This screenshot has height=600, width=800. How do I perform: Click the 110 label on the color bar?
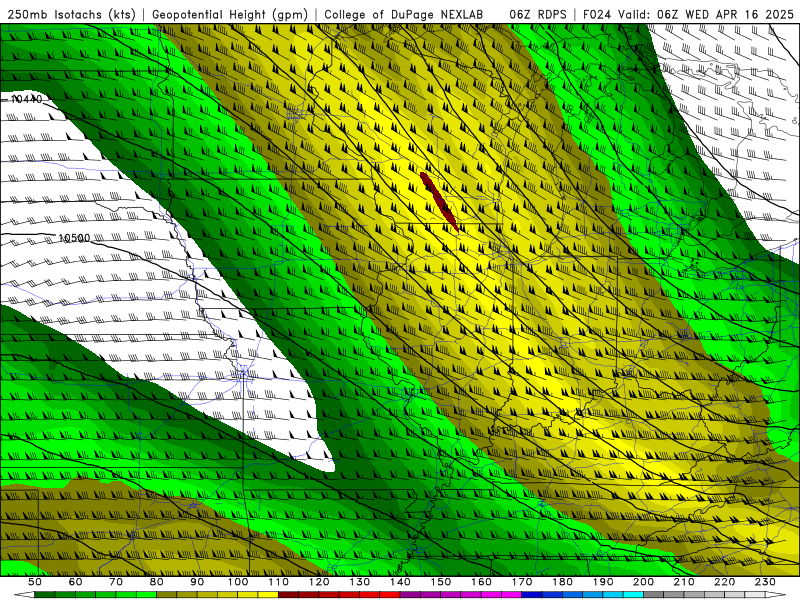(x=278, y=582)
